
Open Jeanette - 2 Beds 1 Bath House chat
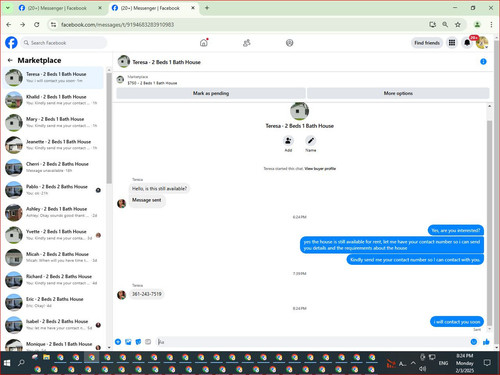point(53,145)
